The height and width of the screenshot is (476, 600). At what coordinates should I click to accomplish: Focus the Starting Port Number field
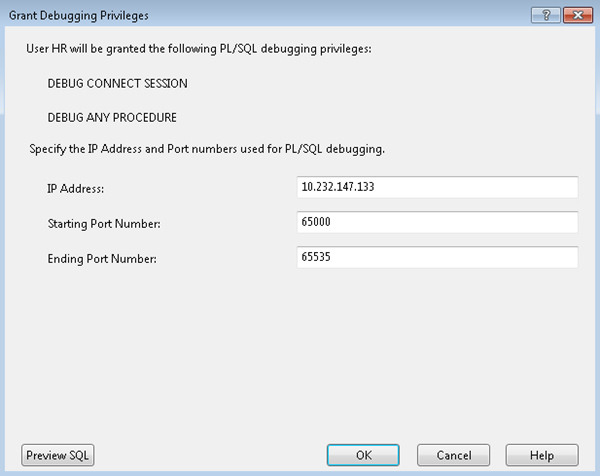coord(438,222)
